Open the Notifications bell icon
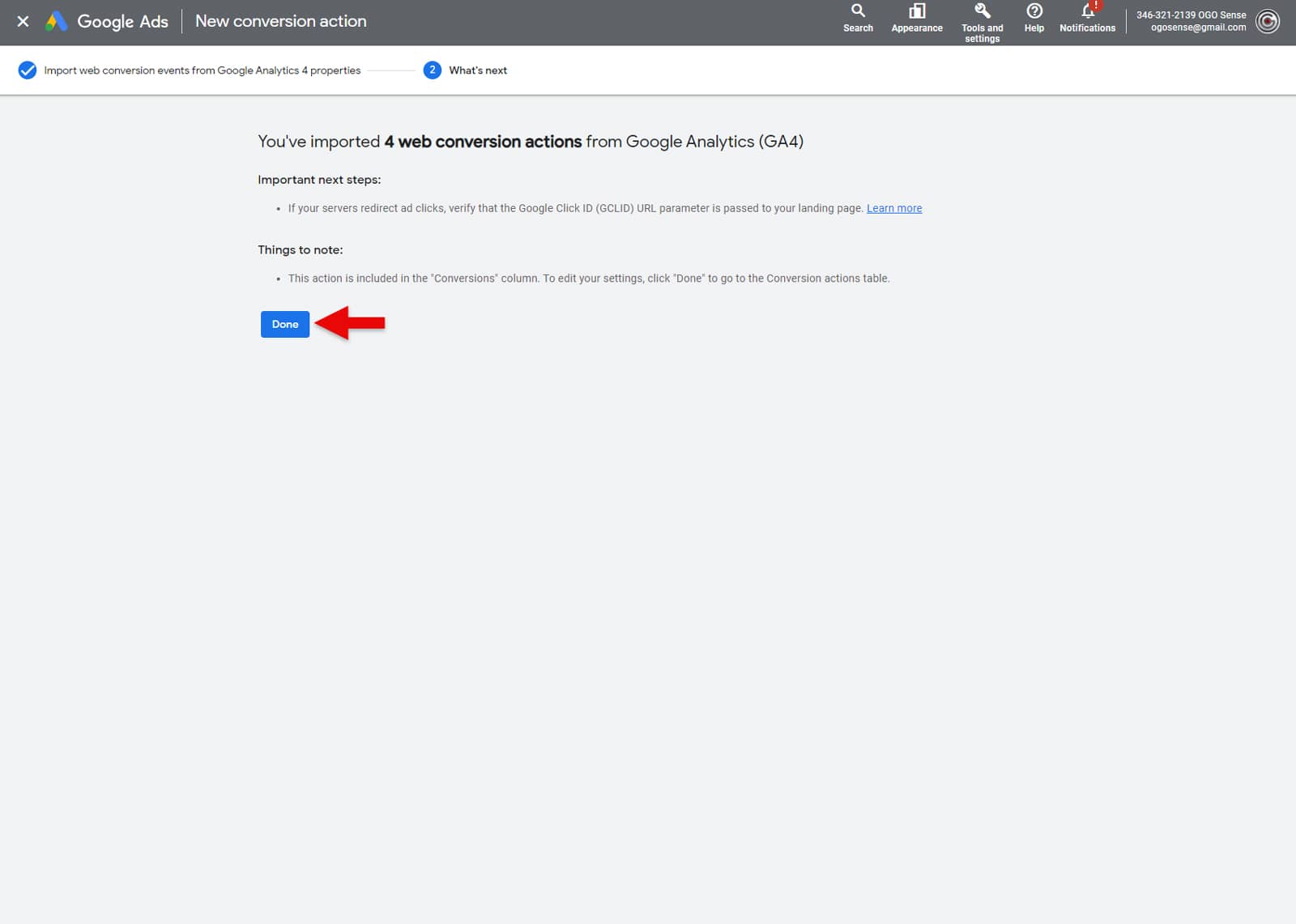 pos(1086,12)
